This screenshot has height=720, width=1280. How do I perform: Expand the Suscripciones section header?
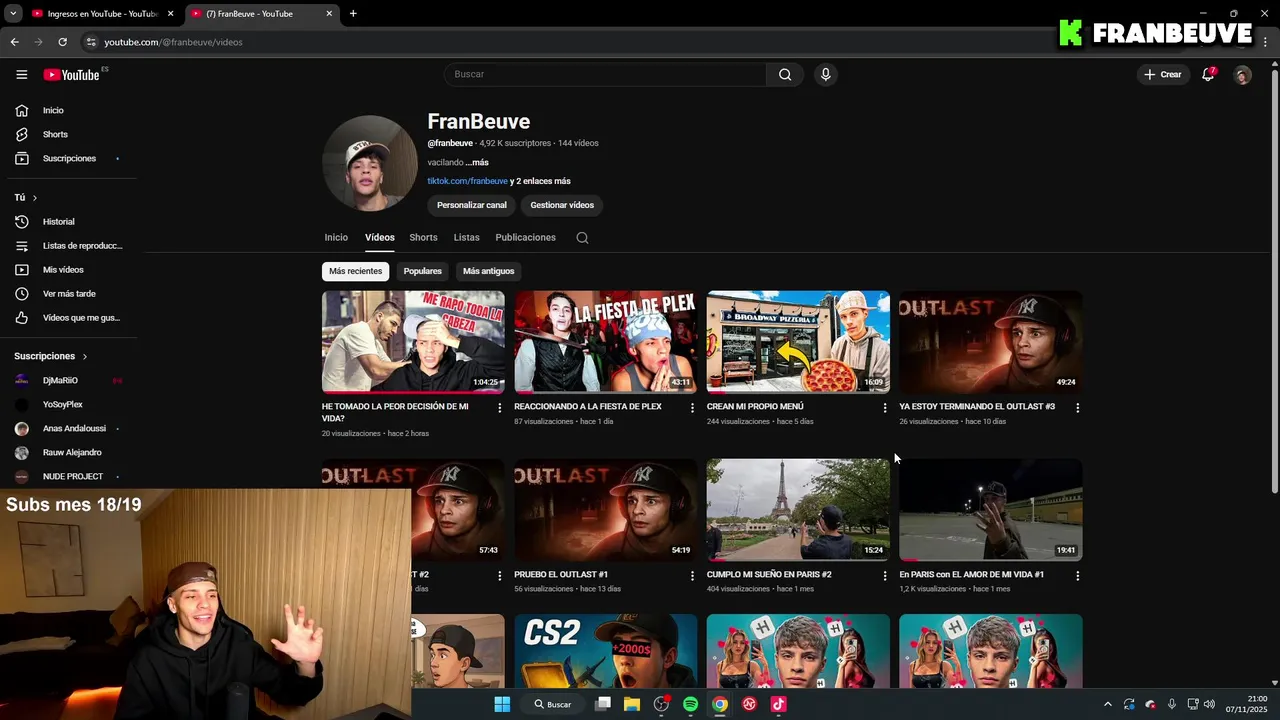pos(51,356)
